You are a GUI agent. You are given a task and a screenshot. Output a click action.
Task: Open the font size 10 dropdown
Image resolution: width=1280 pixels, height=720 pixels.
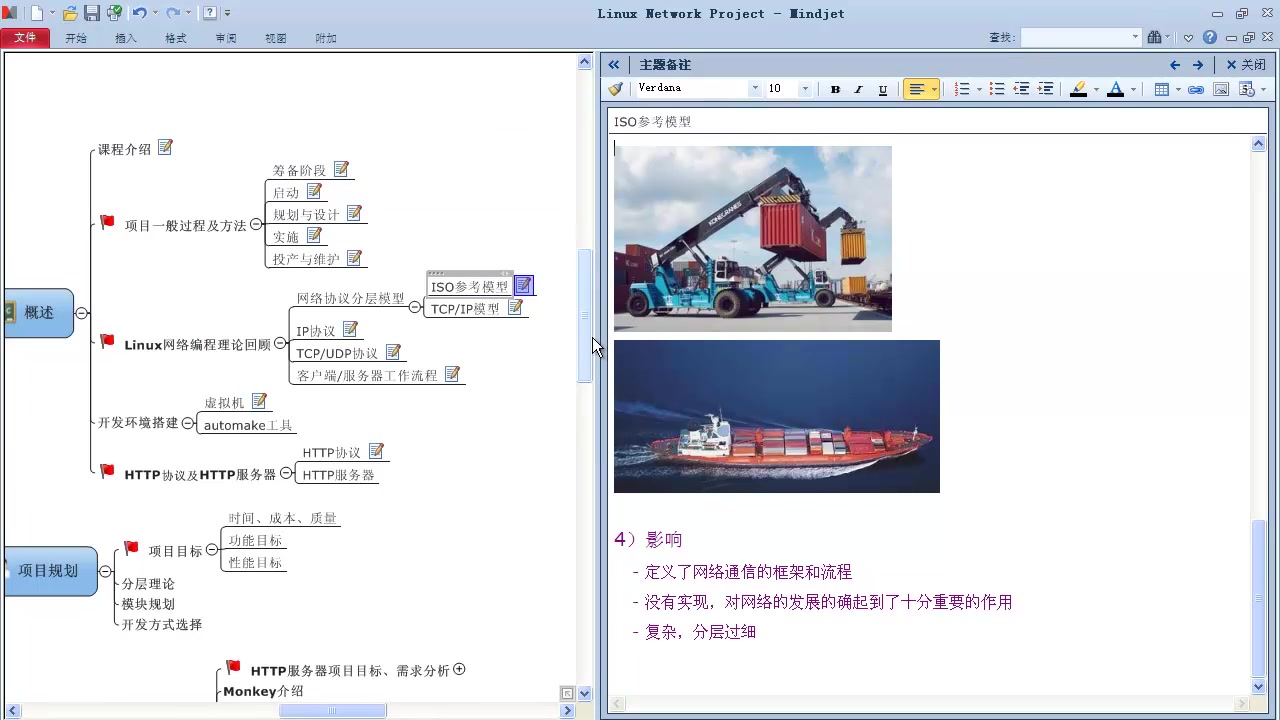pos(805,89)
